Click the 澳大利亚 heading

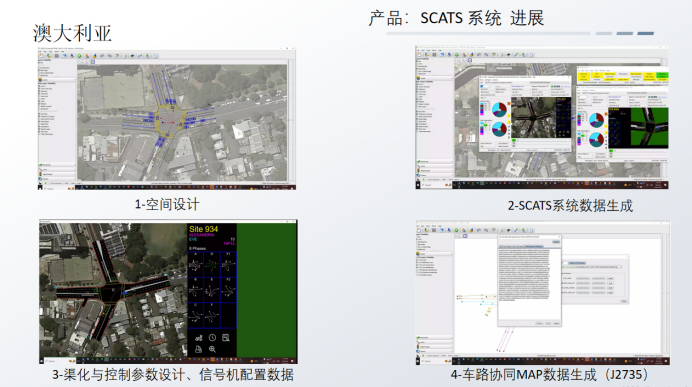click(x=72, y=34)
